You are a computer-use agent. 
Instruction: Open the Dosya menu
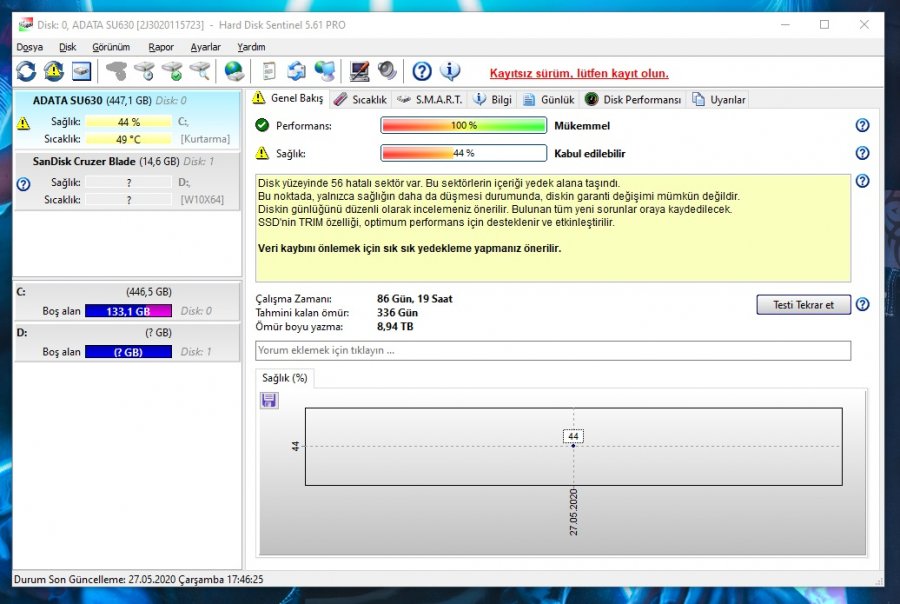tap(29, 47)
